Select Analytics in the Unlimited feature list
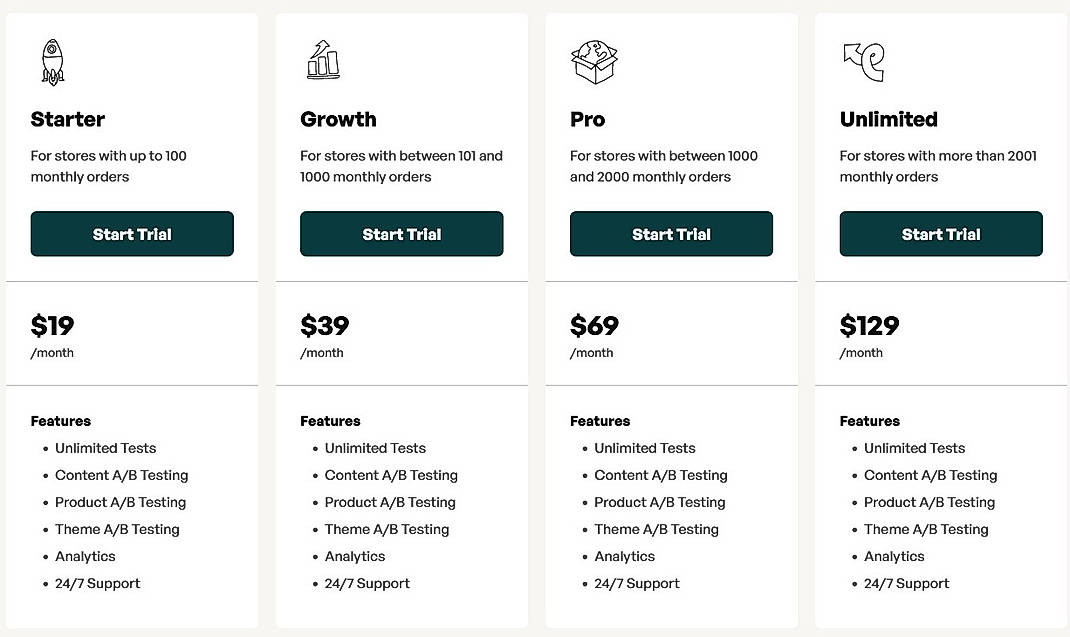Screen dimensions: 1070x637 894,556
